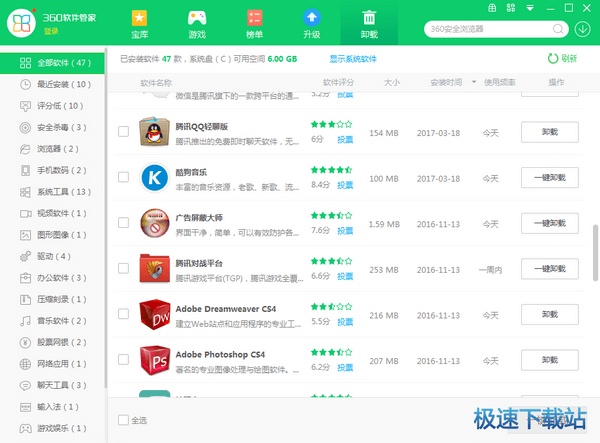
Task: Toggle the 全选 select-all checkbox
Action: (x=123, y=420)
